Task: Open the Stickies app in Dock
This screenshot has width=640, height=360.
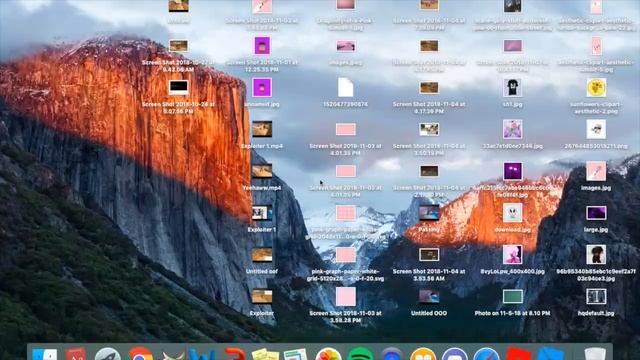Action: click(x=265, y=354)
